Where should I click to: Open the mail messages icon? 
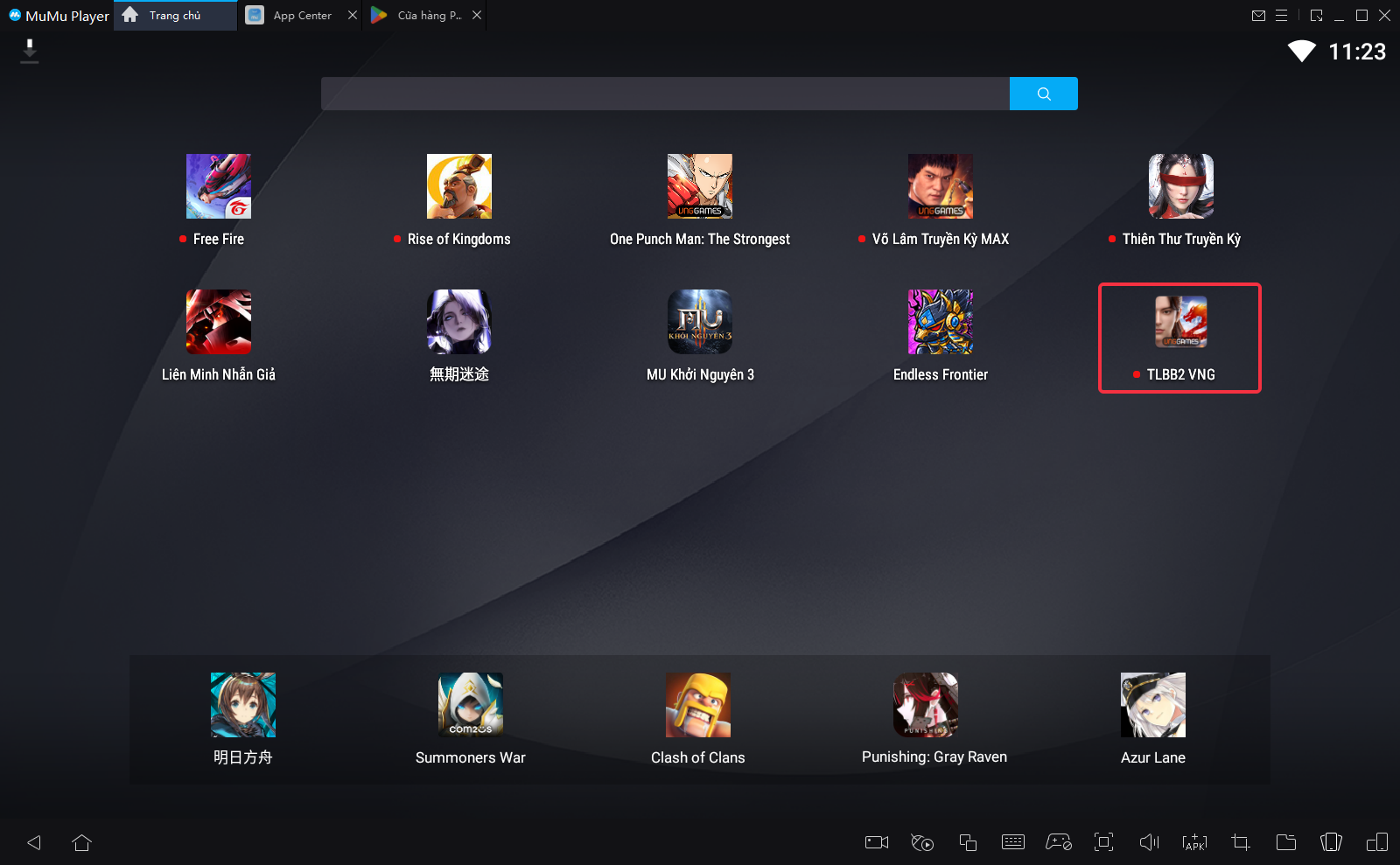(1258, 16)
